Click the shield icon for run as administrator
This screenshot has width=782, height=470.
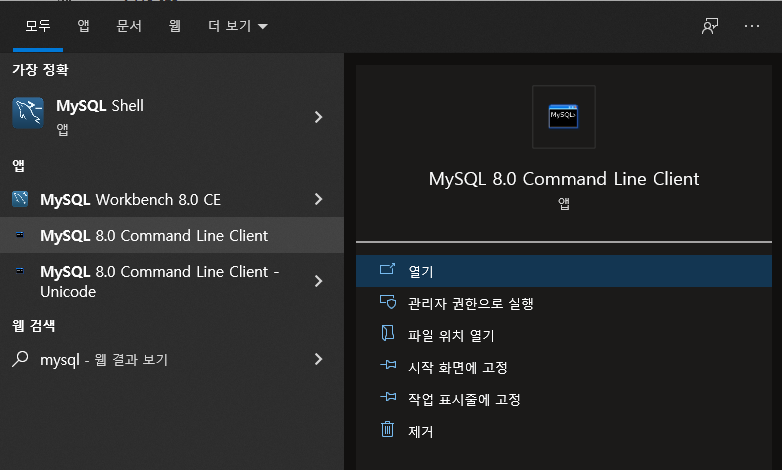pyautogui.click(x=388, y=302)
